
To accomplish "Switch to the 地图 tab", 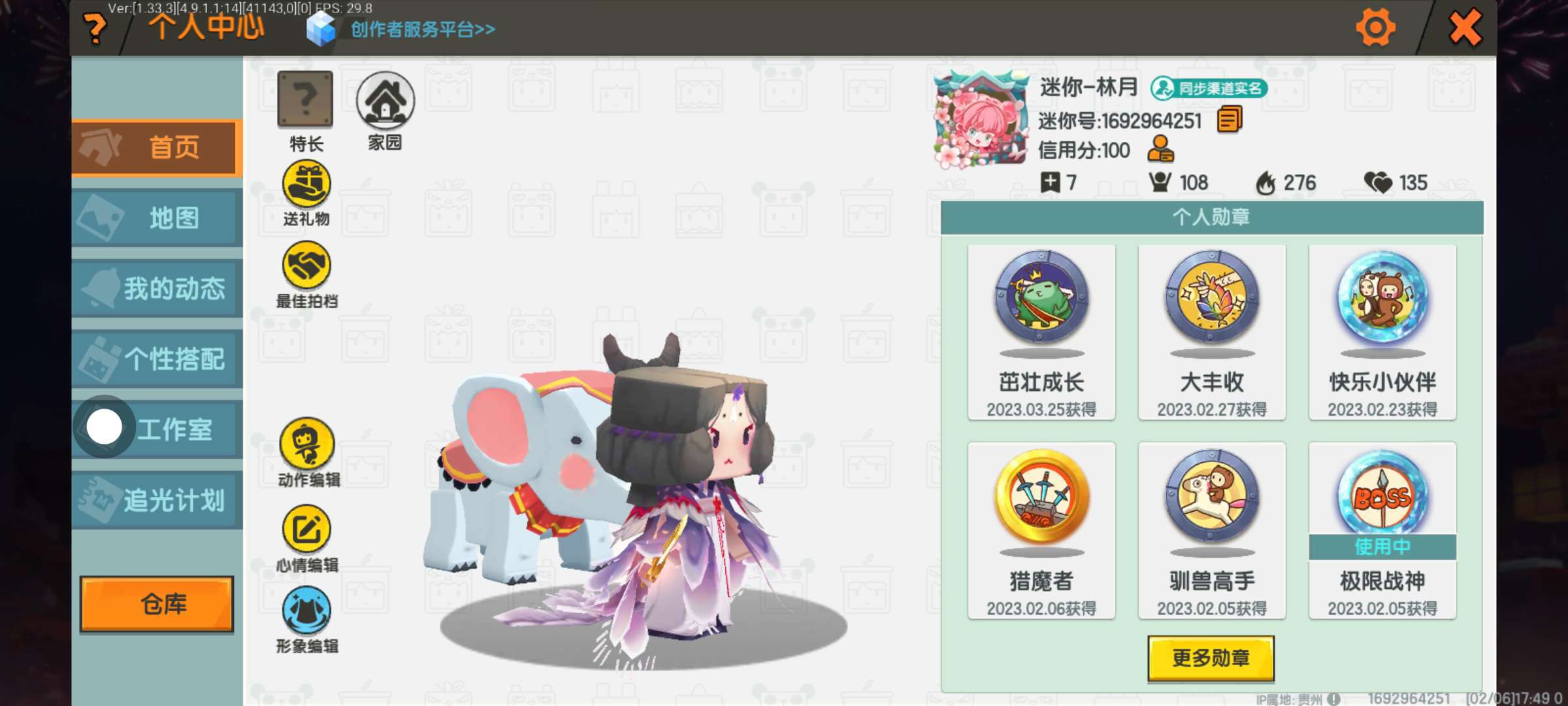I will [157, 218].
